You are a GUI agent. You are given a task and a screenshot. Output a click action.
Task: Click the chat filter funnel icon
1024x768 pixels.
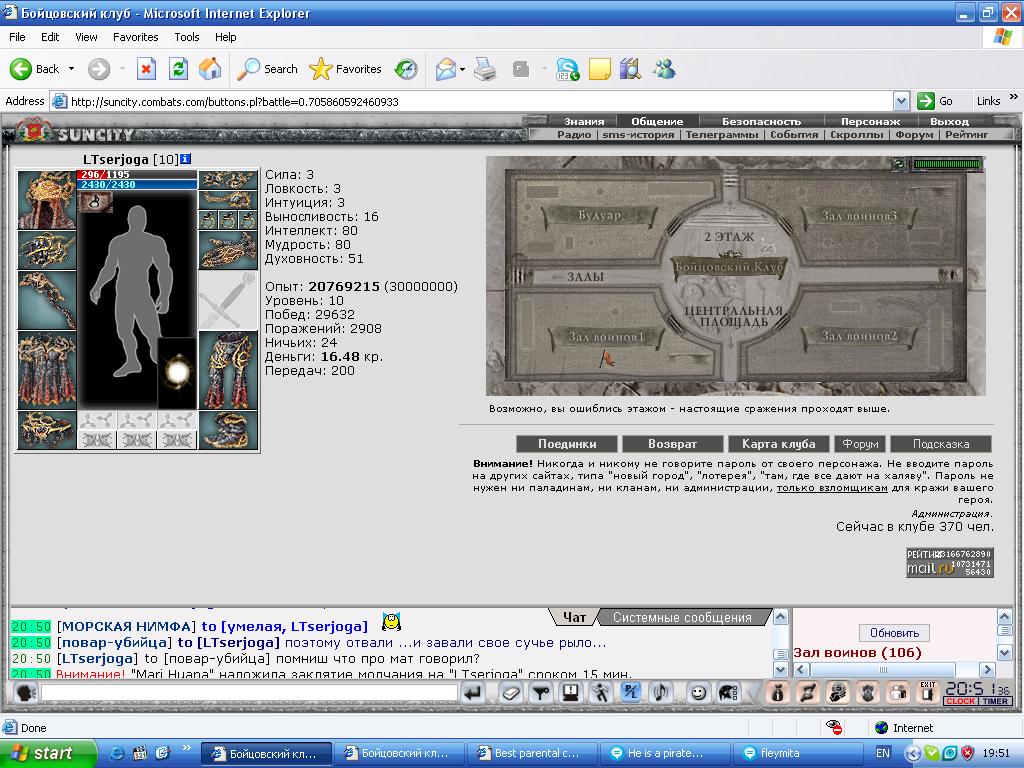(540, 692)
